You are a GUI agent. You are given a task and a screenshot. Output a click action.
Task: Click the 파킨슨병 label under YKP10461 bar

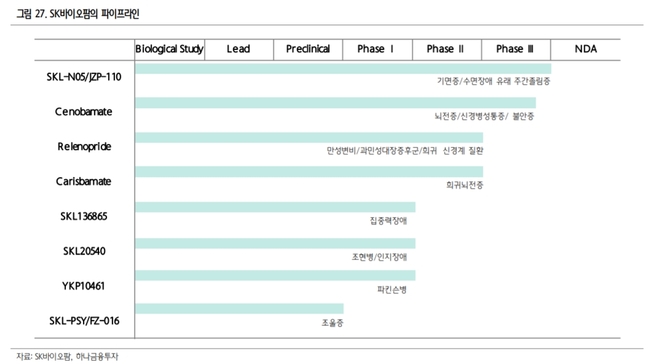pyautogui.click(x=392, y=290)
